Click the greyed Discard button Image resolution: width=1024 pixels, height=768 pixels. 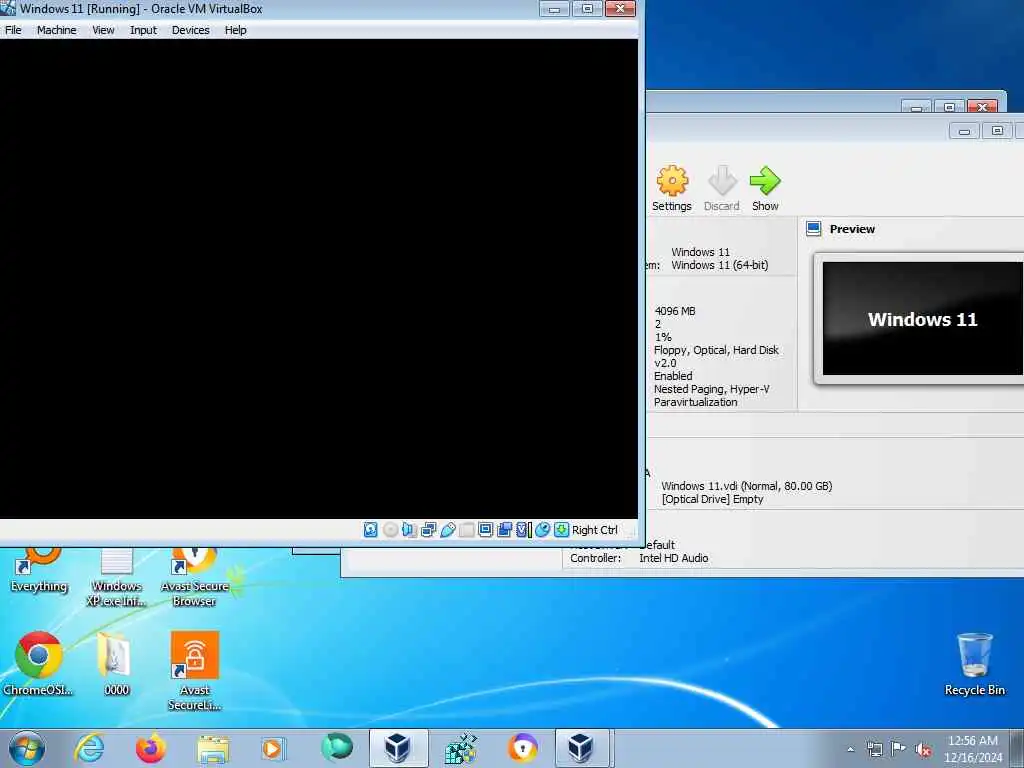coord(722,189)
